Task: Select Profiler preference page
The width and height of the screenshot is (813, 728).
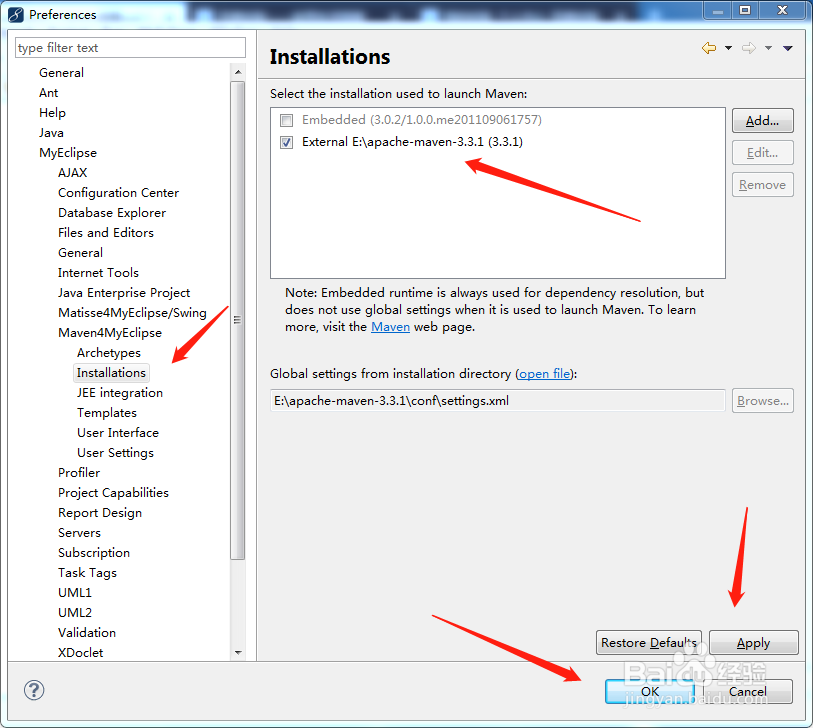Action: pyautogui.click(x=79, y=473)
